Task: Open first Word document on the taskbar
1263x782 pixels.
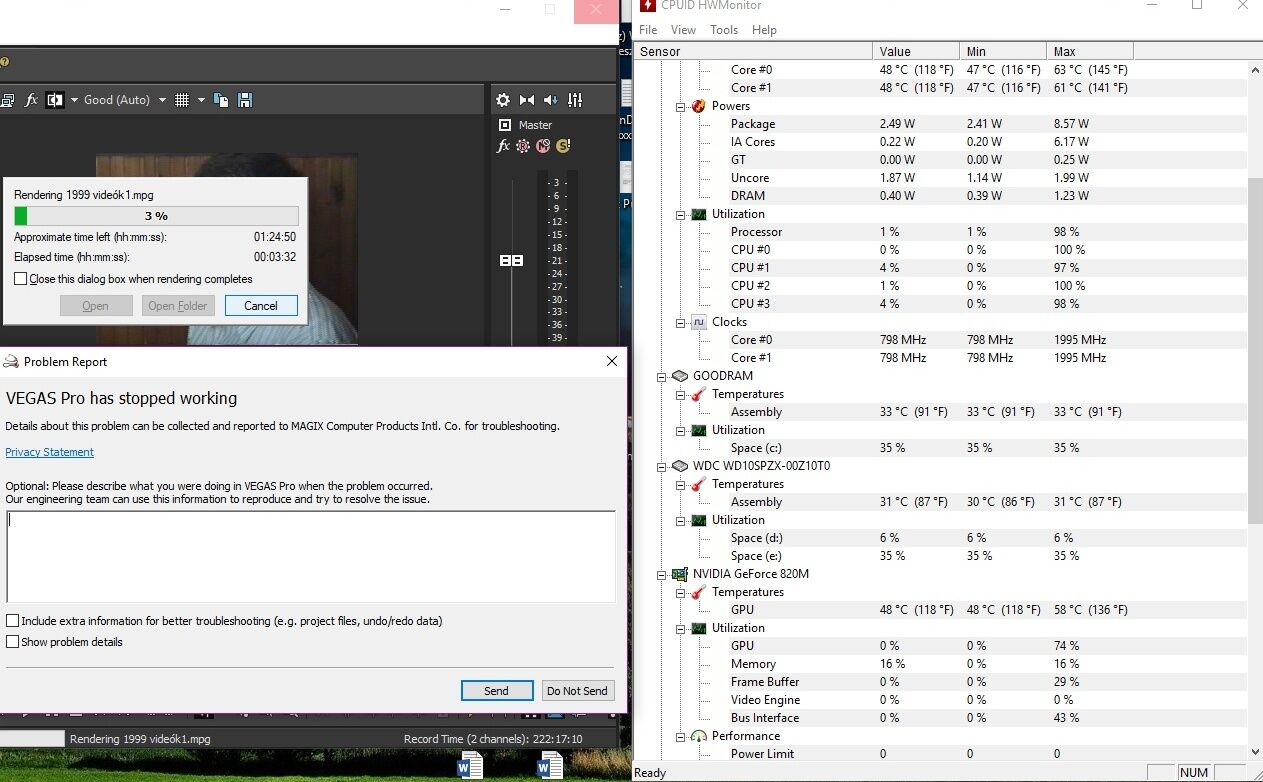Action: [x=470, y=767]
